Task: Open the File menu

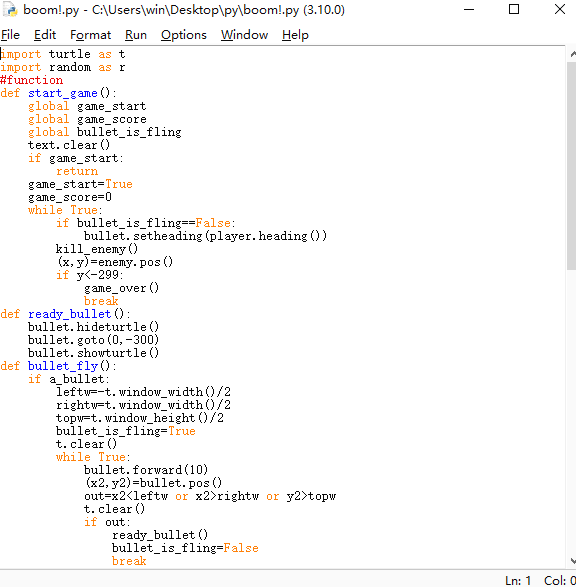Action: [x=10, y=35]
